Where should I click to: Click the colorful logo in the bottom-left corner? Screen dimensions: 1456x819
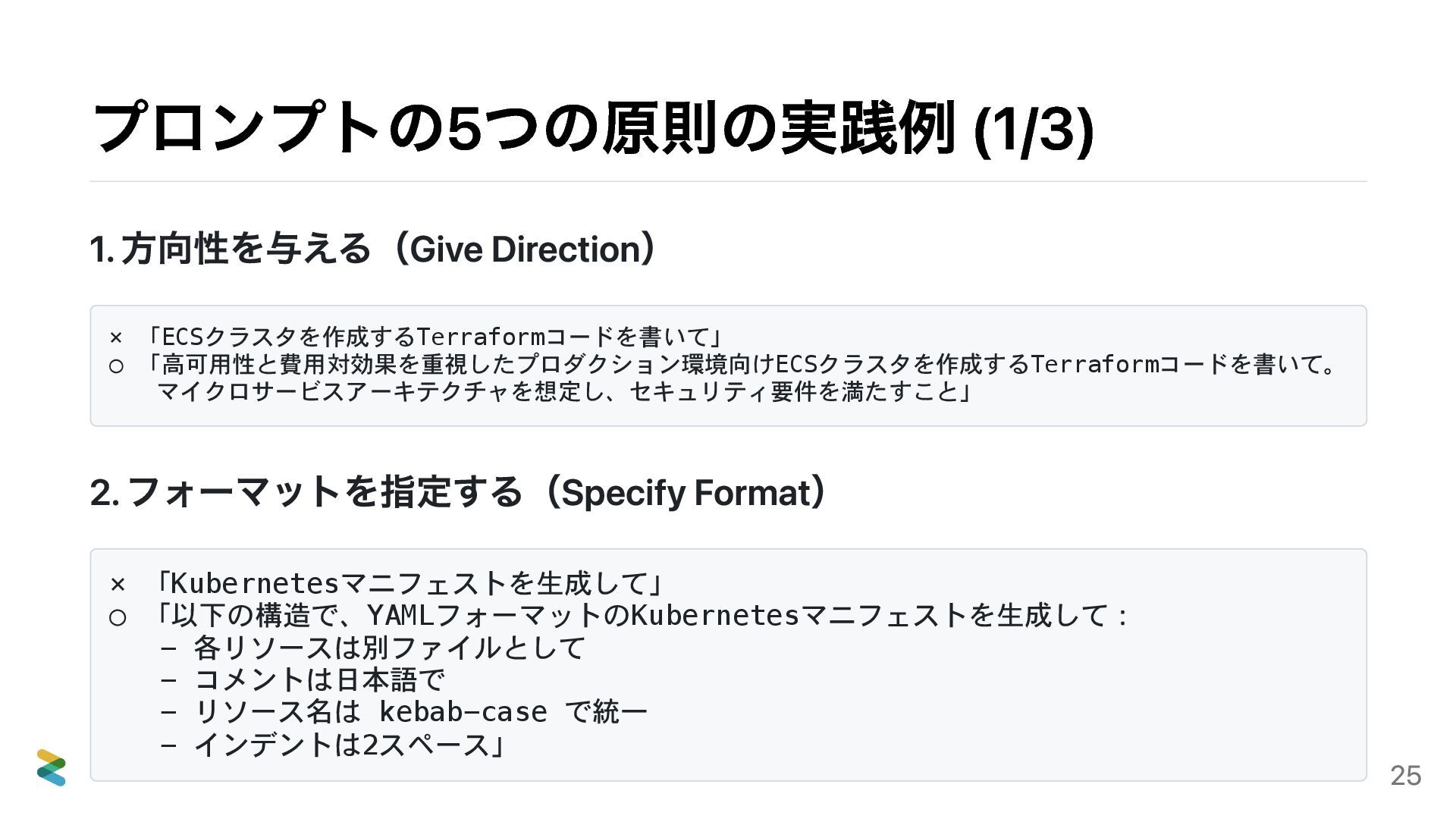click(x=52, y=767)
